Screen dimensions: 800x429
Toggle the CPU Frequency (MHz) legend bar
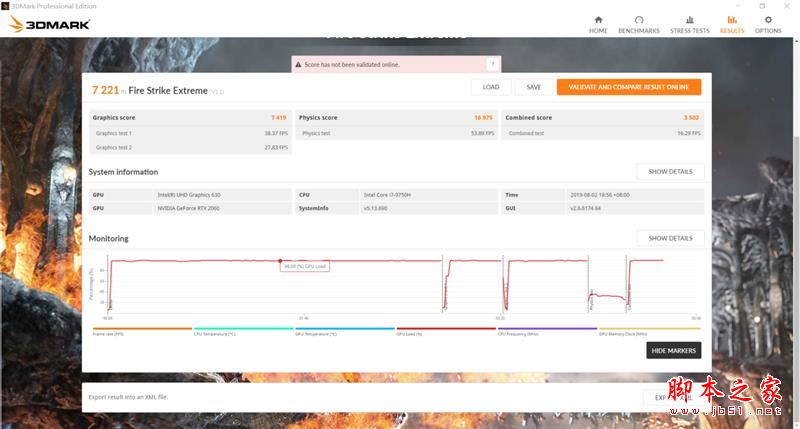coord(547,329)
